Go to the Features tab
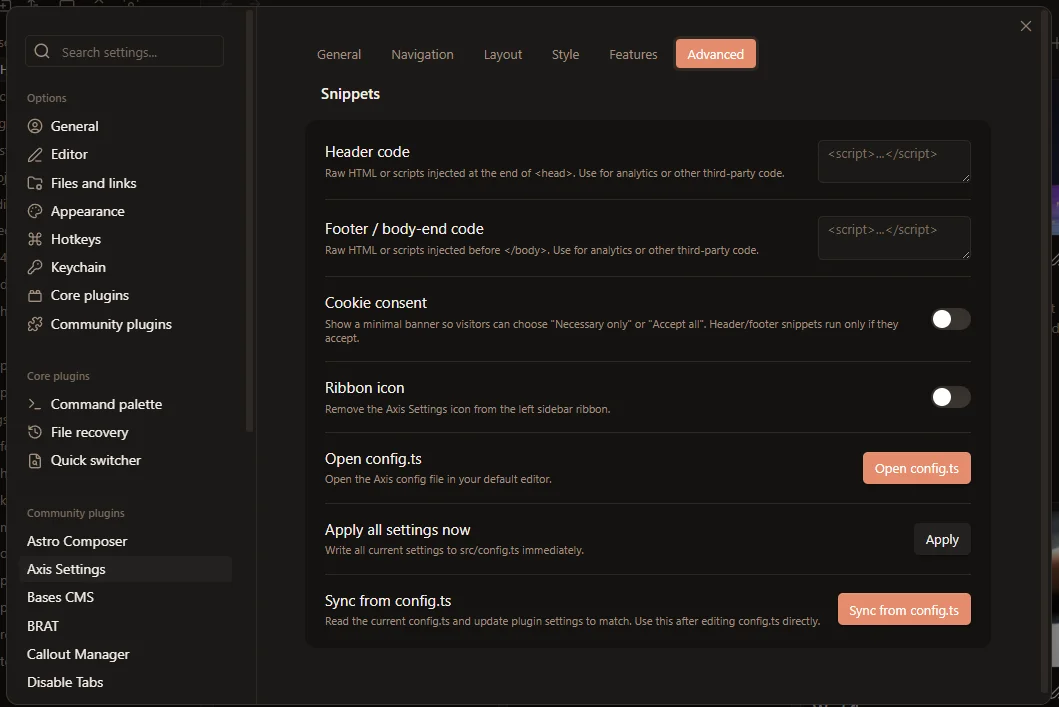The image size is (1059, 707). pos(633,54)
